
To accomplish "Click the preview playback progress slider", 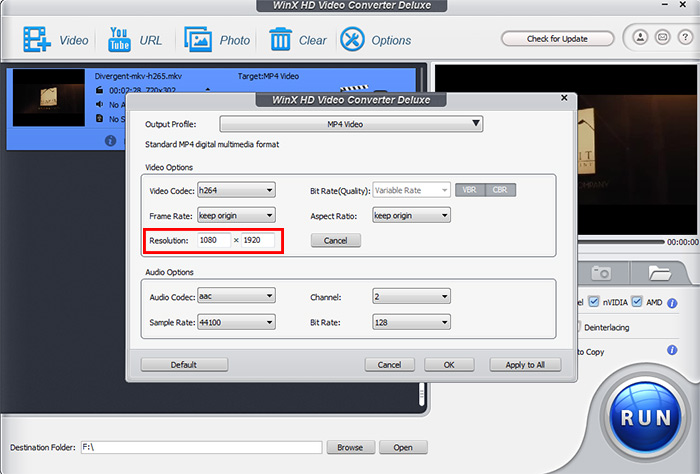I will (621, 242).
